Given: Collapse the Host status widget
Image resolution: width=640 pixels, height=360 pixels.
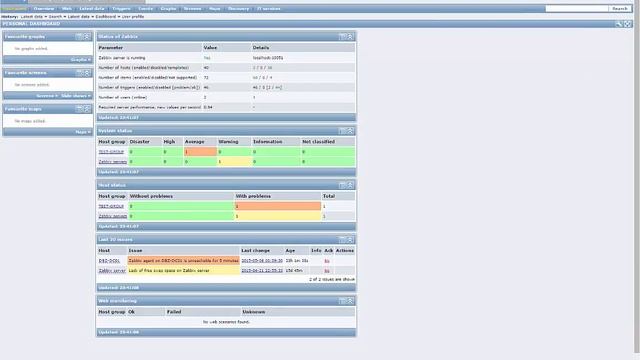Looking at the screenshot, I should [350, 185].
